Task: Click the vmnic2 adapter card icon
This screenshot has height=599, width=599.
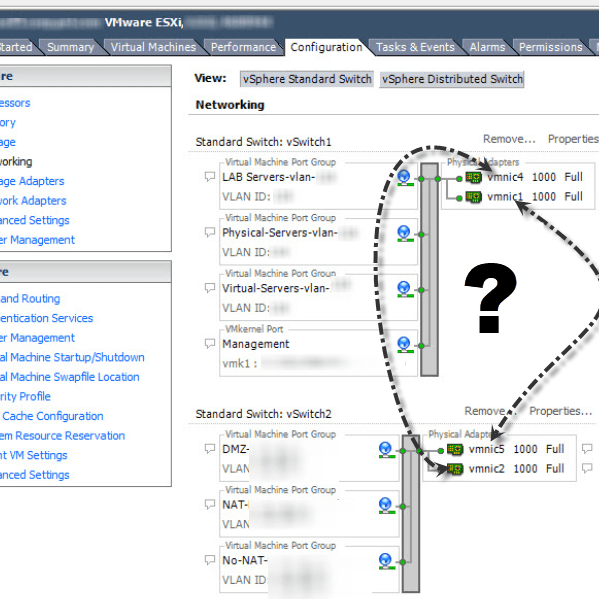Action: [x=455, y=469]
